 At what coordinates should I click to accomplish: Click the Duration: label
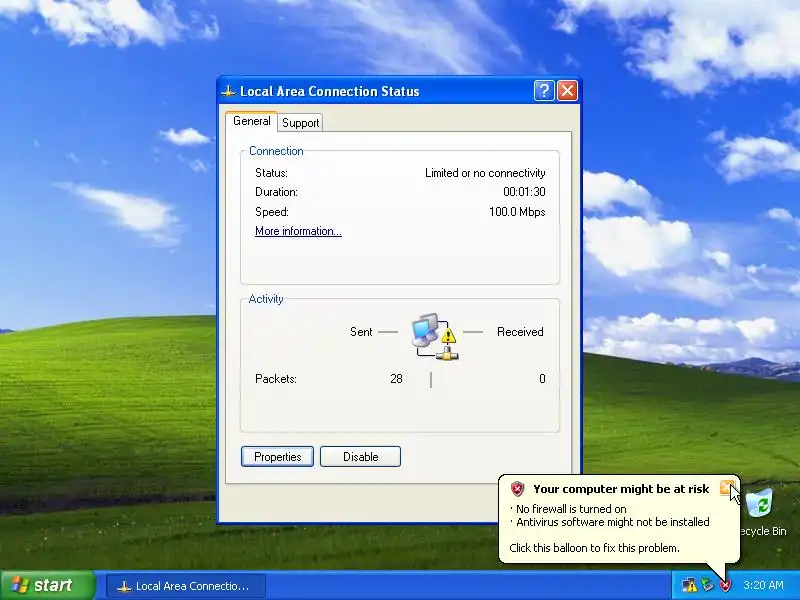point(277,192)
